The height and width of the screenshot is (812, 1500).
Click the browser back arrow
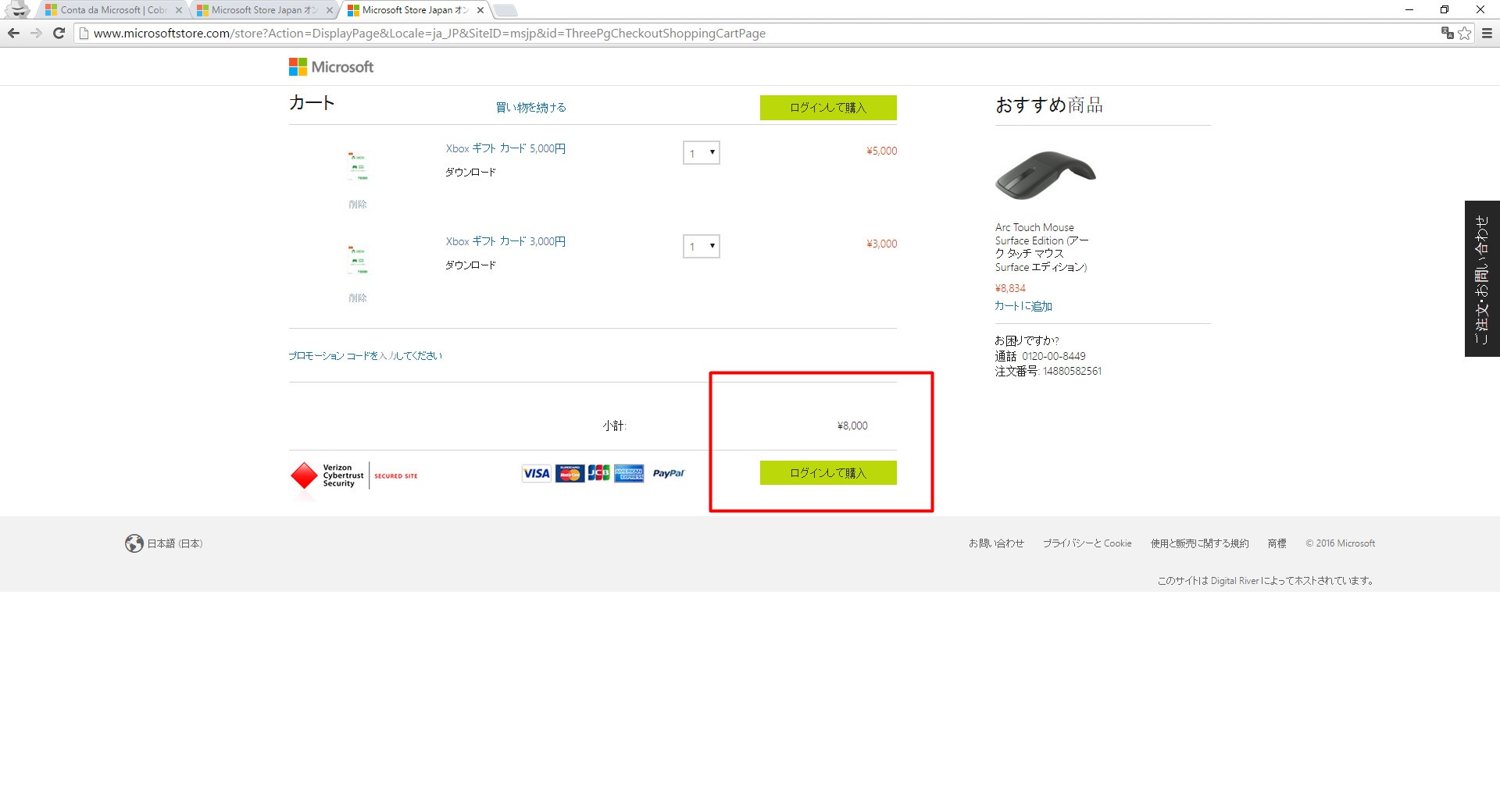pos(13,33)
